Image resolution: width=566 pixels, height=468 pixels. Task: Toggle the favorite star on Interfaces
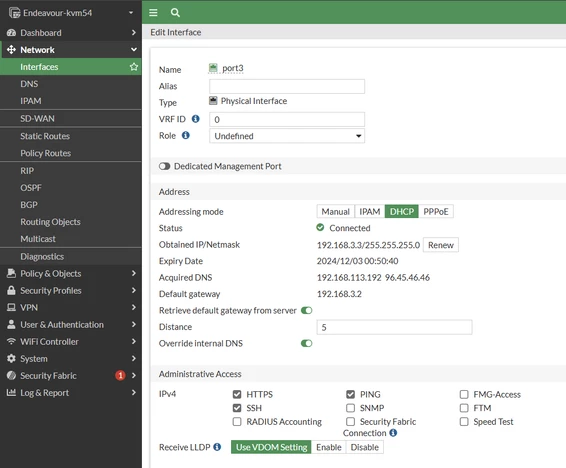pyautogui.click(x=134, y=67)
